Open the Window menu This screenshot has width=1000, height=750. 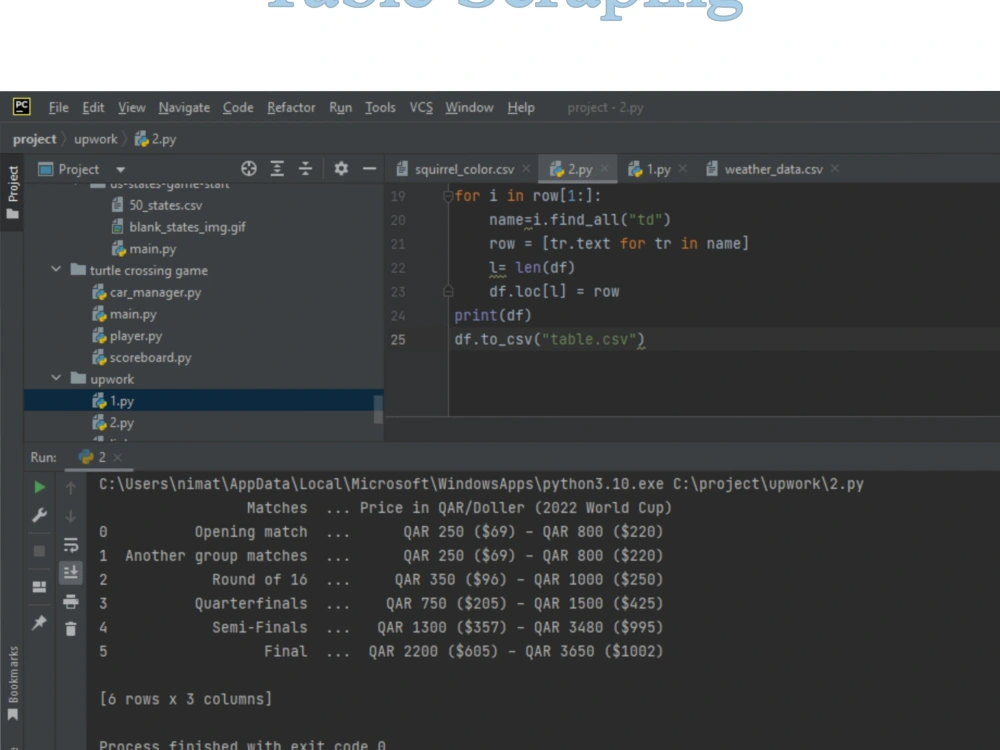[469, 108]
